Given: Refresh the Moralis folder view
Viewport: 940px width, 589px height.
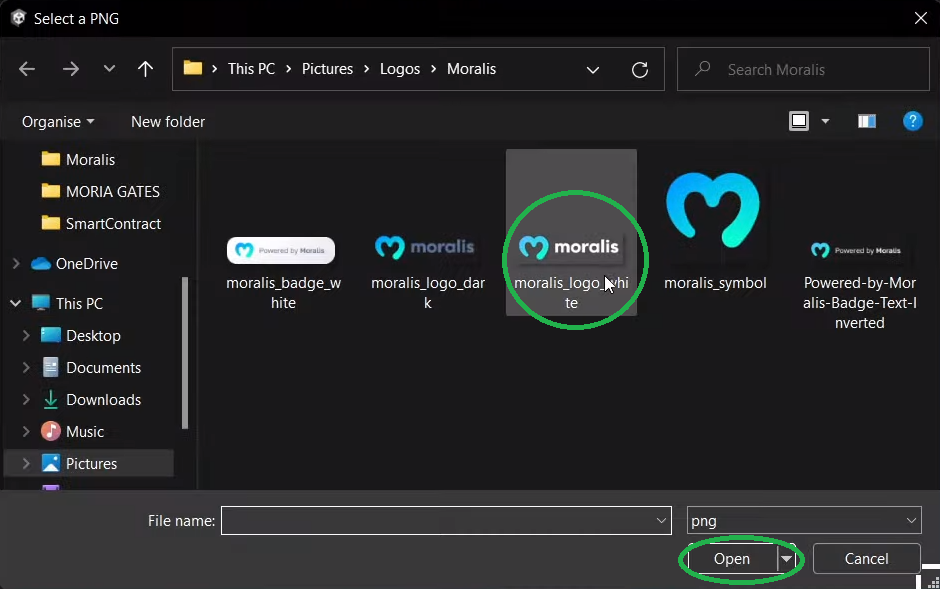Looking at the screenshot, I should [640, 70].
